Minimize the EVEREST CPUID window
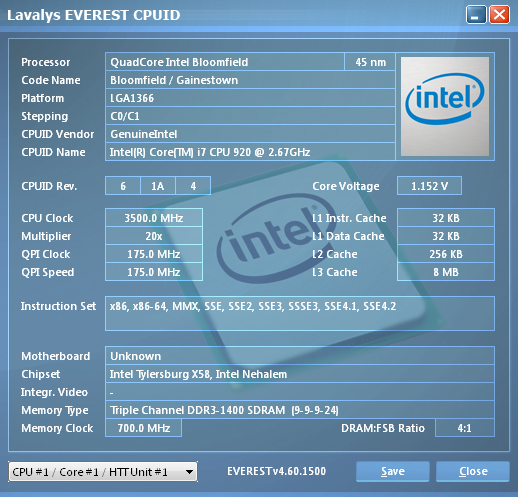Viewport: 518px width, 497px height. (x=476, y=15)
